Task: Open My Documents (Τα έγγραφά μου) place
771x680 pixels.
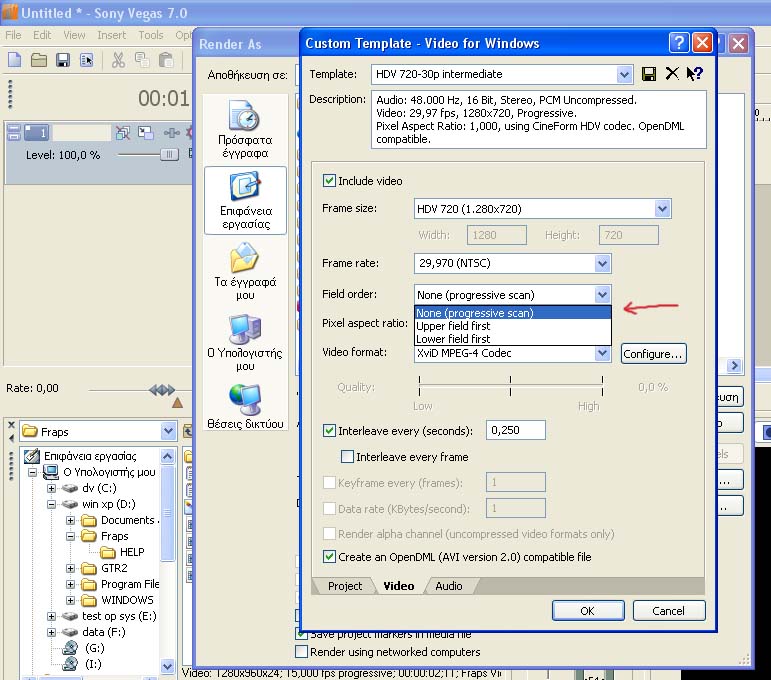Action: pyautogui.click(x=245, y=271)
